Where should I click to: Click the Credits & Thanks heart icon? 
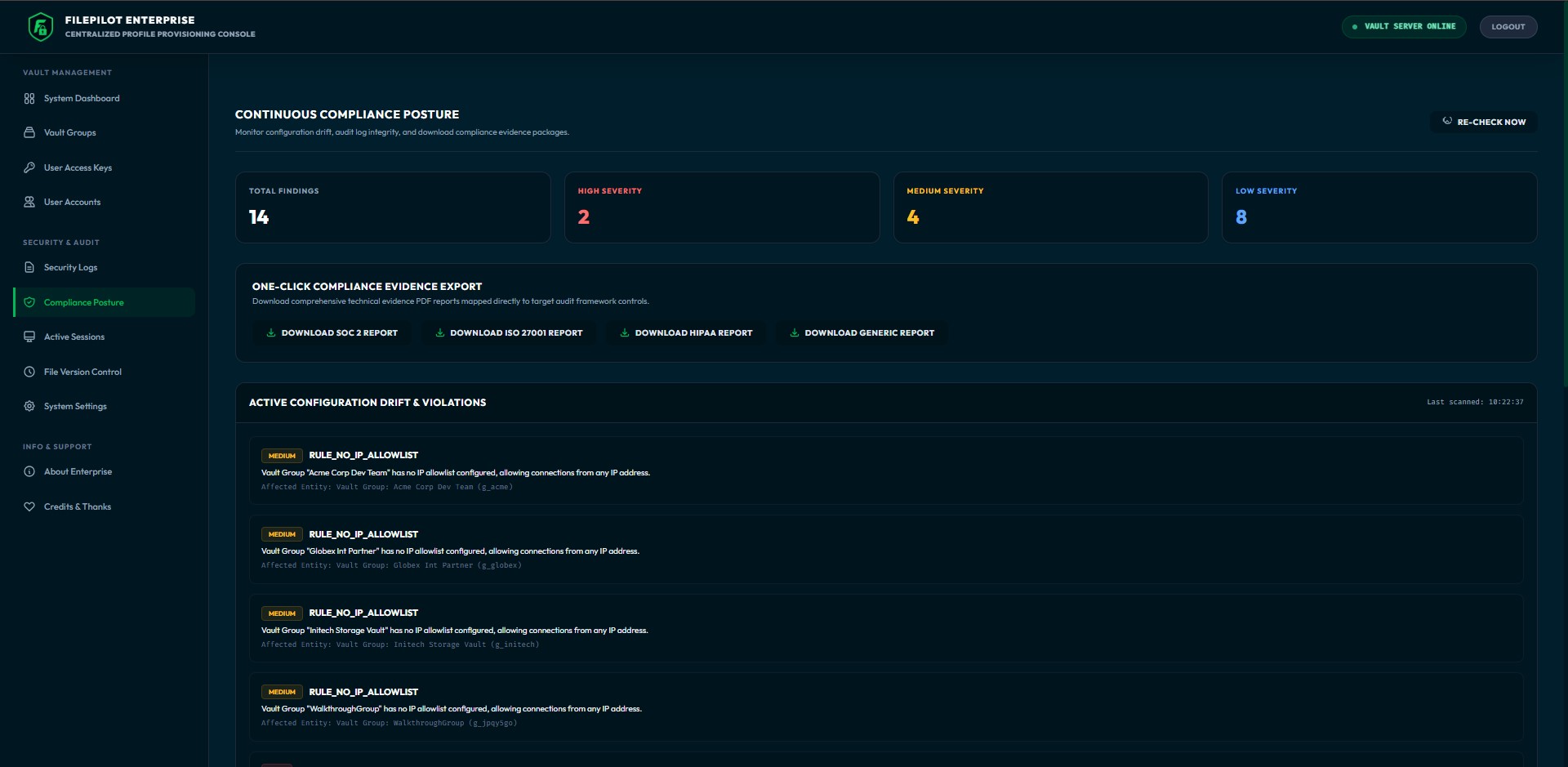(x=29, y=506)
